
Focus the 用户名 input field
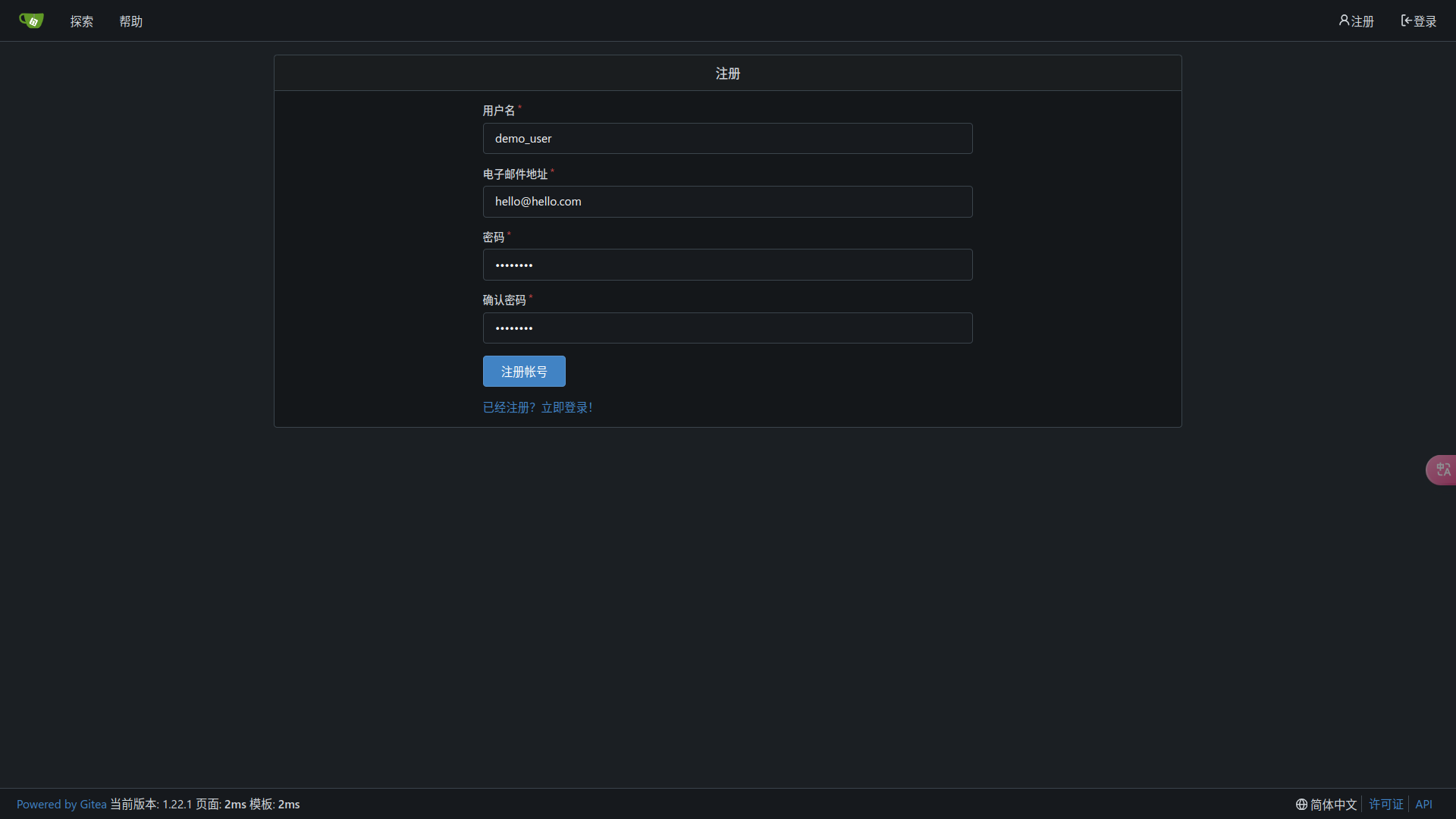[x=727, y=139]
